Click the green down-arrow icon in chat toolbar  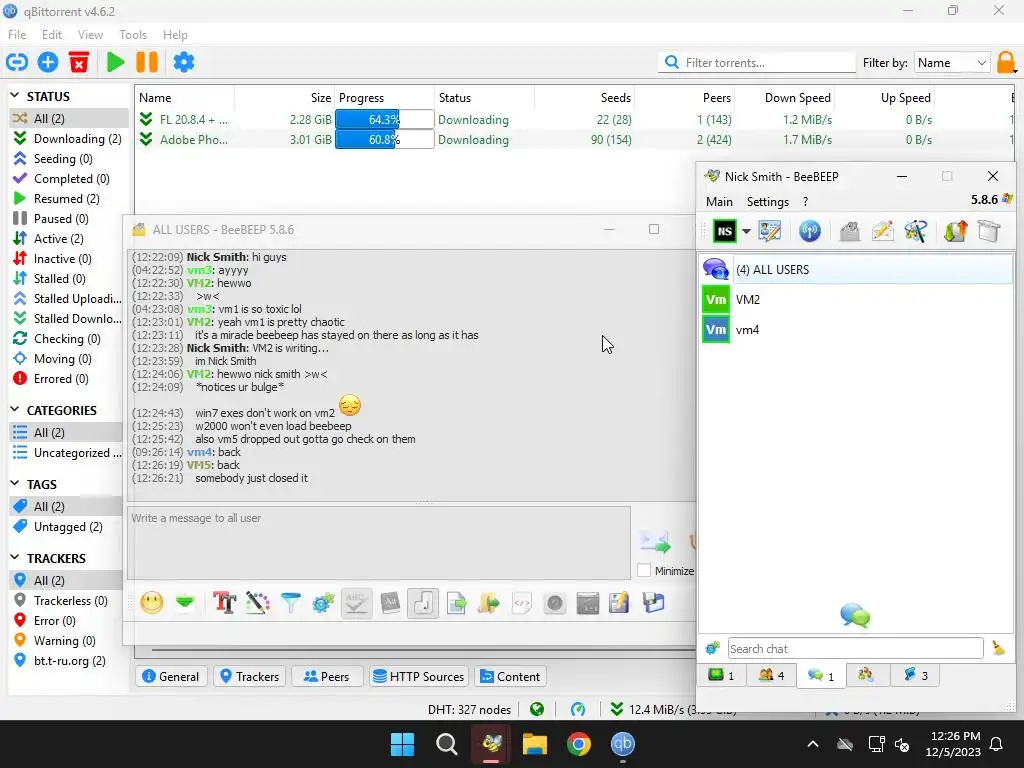coord(185,602)
